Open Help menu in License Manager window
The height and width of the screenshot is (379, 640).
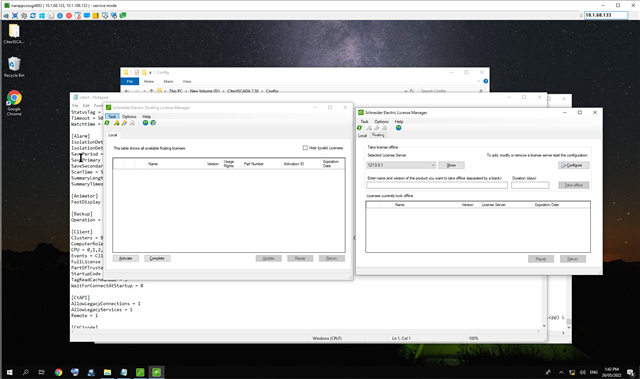399,122
